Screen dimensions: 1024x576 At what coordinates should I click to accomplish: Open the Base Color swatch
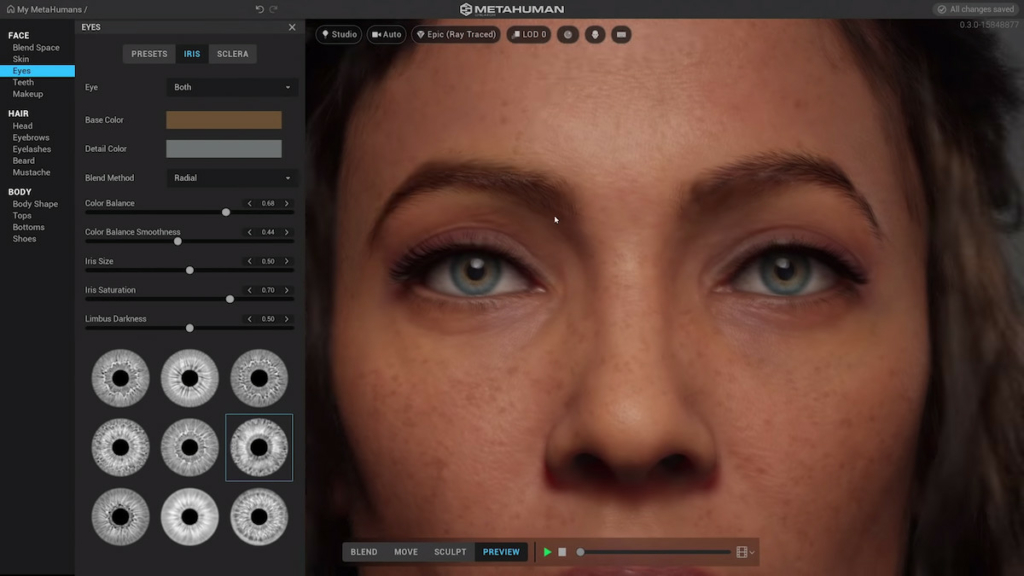pyautogui.click(x=223, y=120)
